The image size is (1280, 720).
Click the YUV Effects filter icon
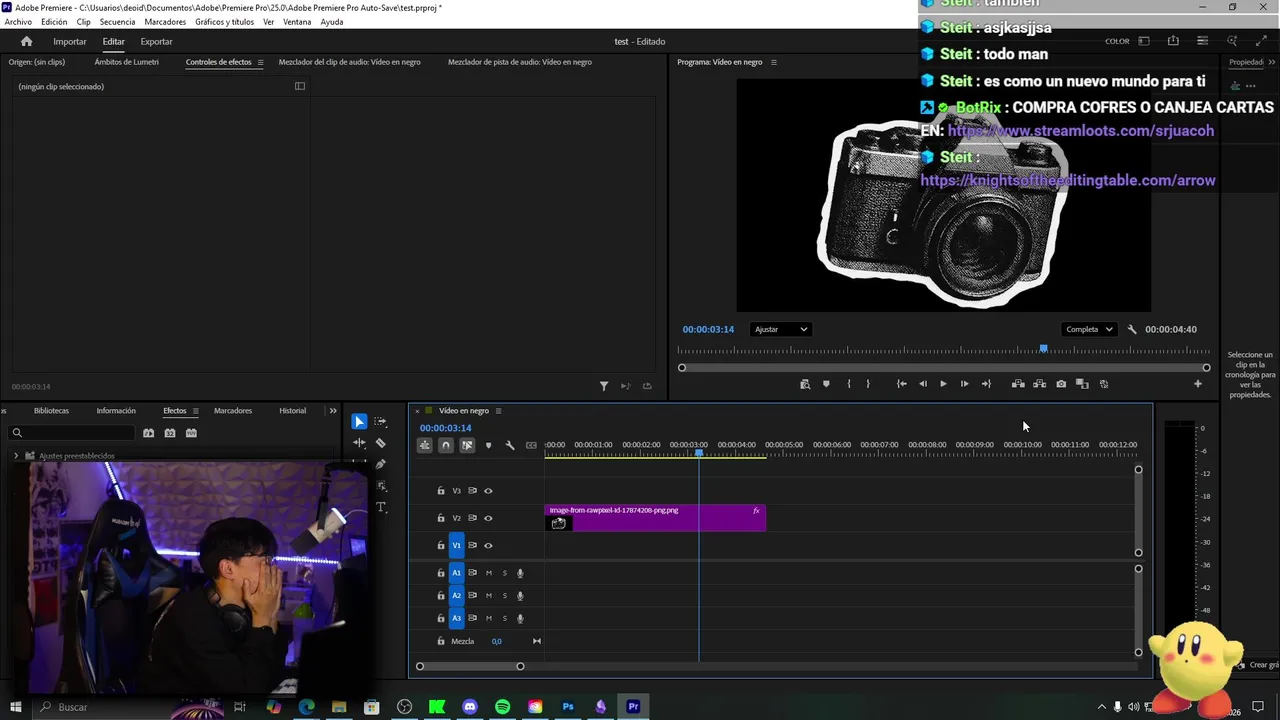[x=191, y=433]
